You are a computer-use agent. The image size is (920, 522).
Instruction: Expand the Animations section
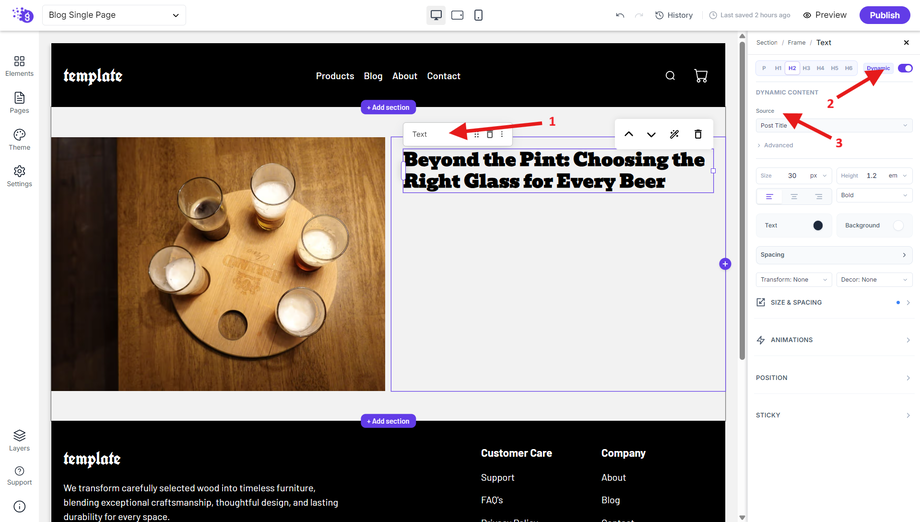[834, 340]
